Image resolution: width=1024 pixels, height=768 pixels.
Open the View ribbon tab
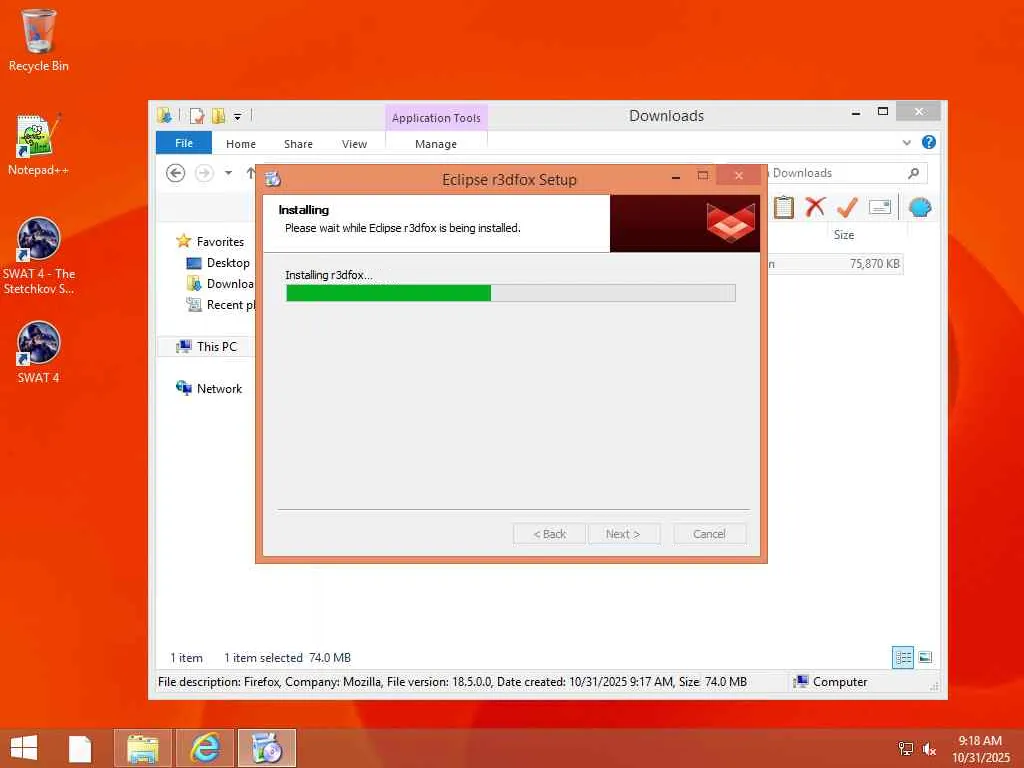(355, 144)
